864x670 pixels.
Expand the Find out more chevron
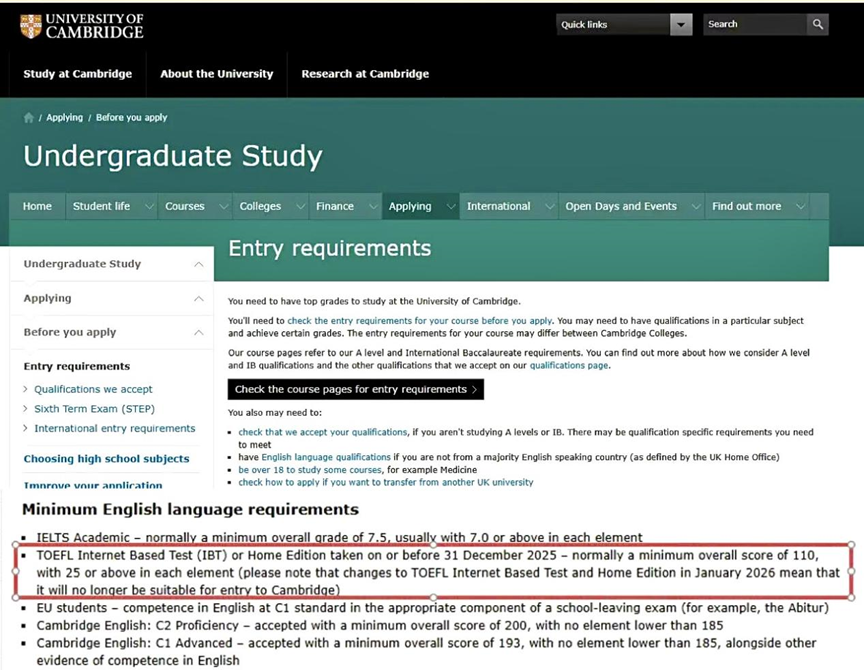click(799, 207)
